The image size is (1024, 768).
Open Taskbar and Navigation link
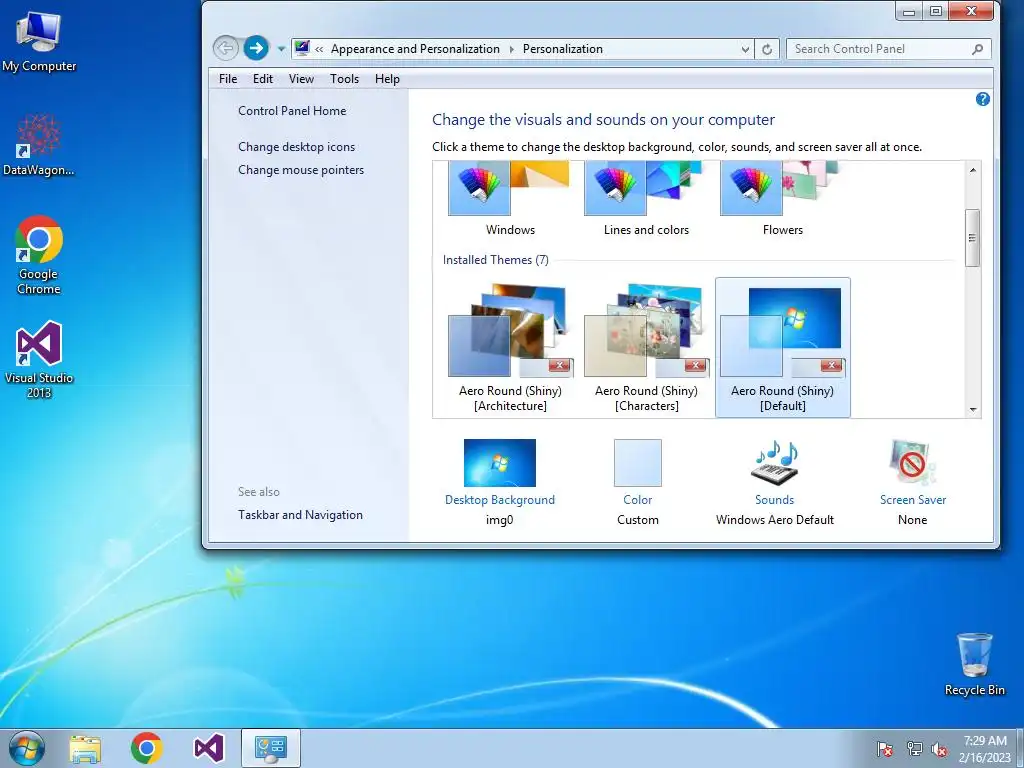tap(300, 515)
